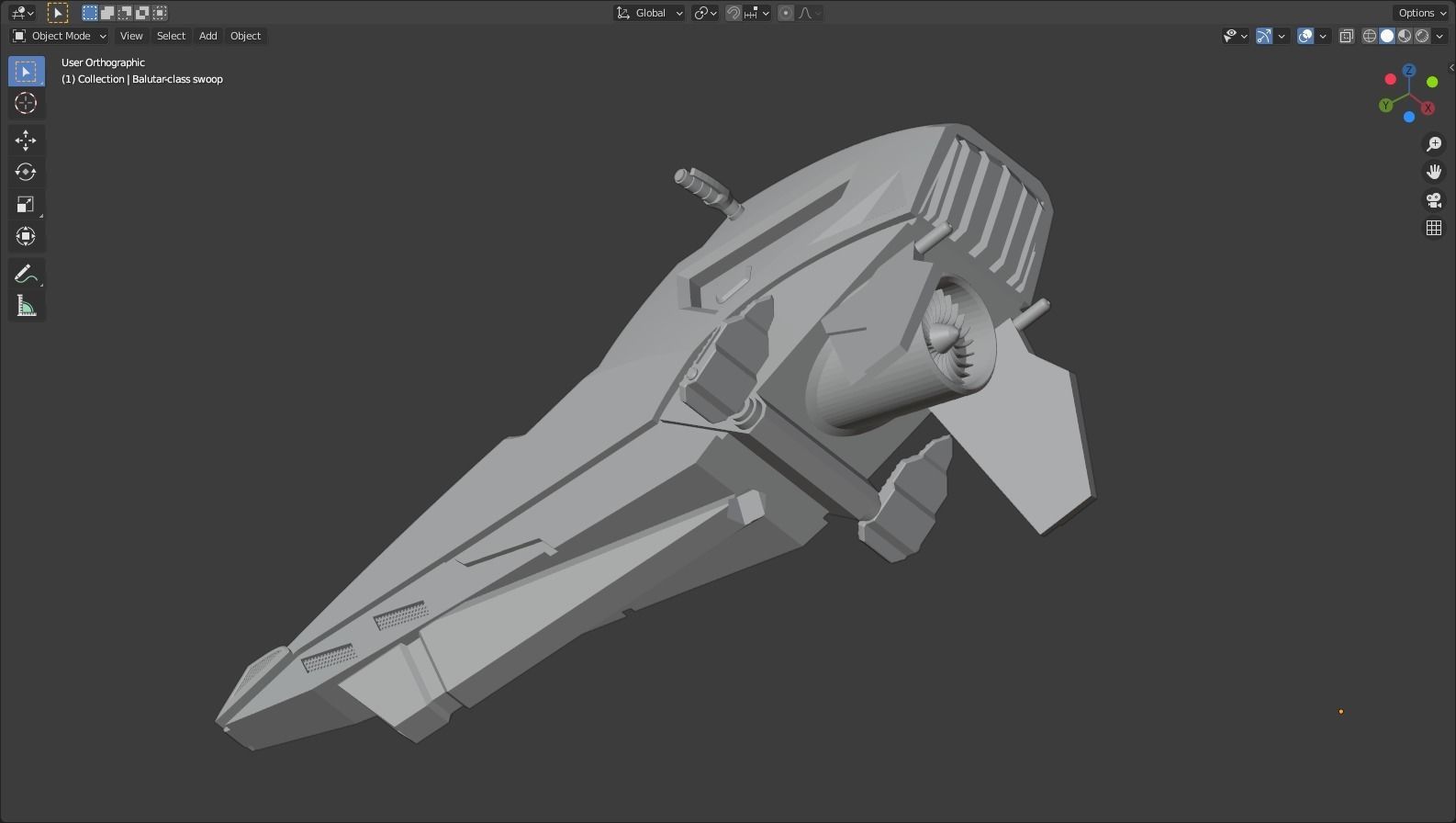Open the Object Mode dropdown
The width and height of the screenshot is (1456, 823).
pos(60,36)
